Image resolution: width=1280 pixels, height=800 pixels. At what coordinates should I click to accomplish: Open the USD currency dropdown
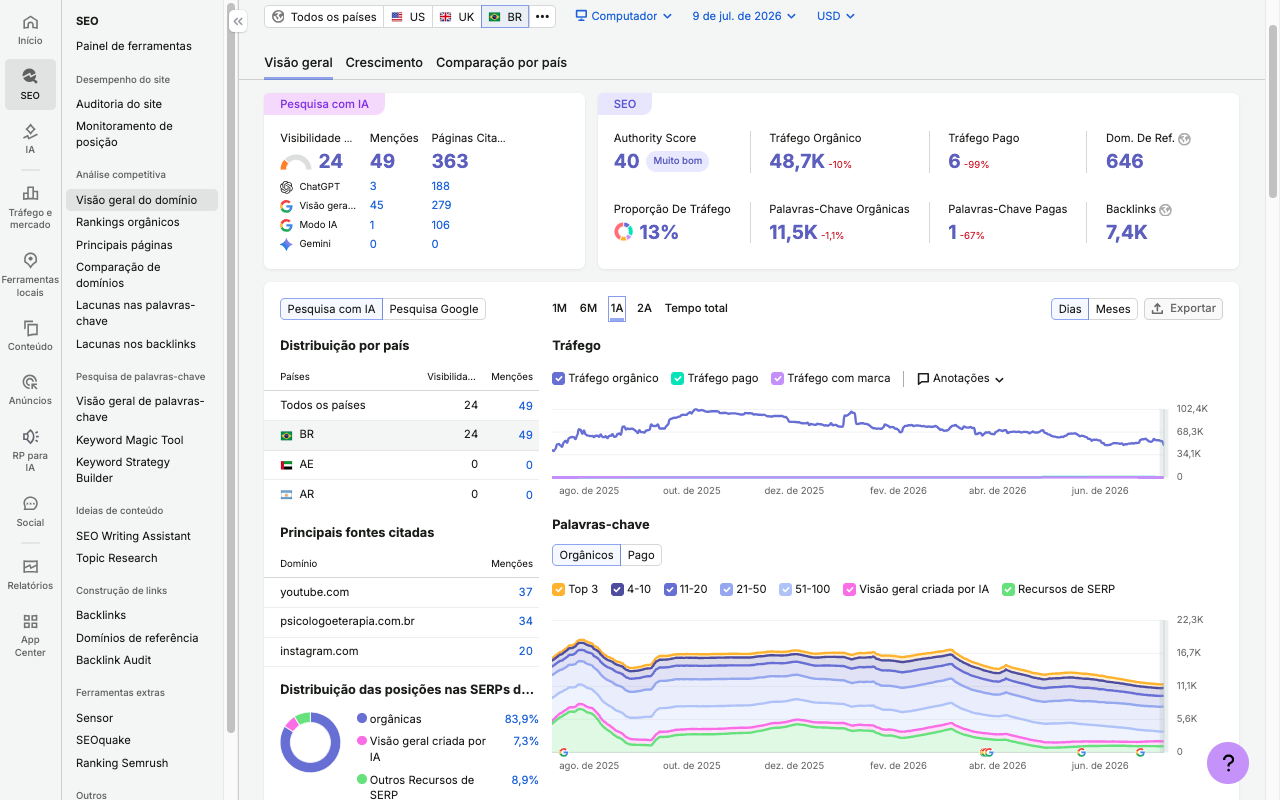(x=836, y=16)
